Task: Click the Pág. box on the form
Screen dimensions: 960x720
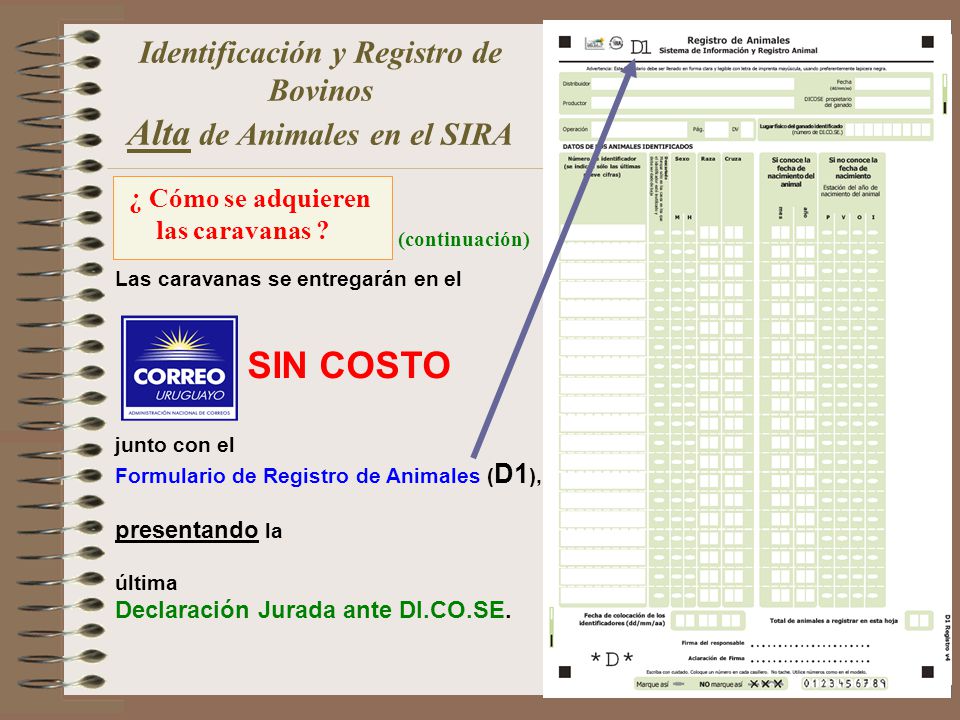Action: click(x=716, y=129)
